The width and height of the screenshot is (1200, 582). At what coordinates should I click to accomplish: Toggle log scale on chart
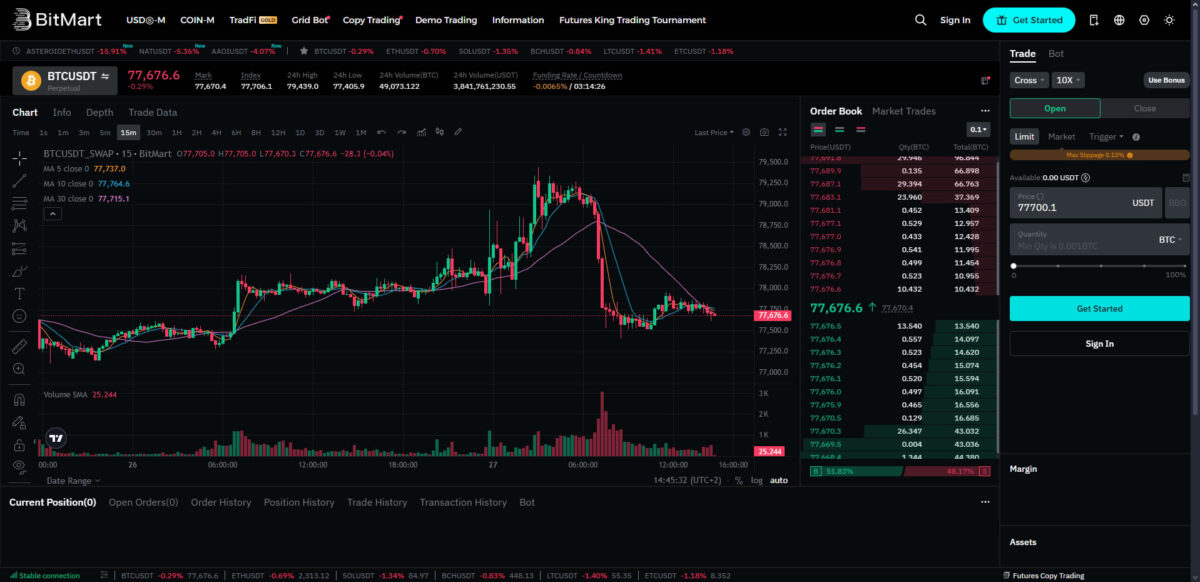(x=755, y=481)
